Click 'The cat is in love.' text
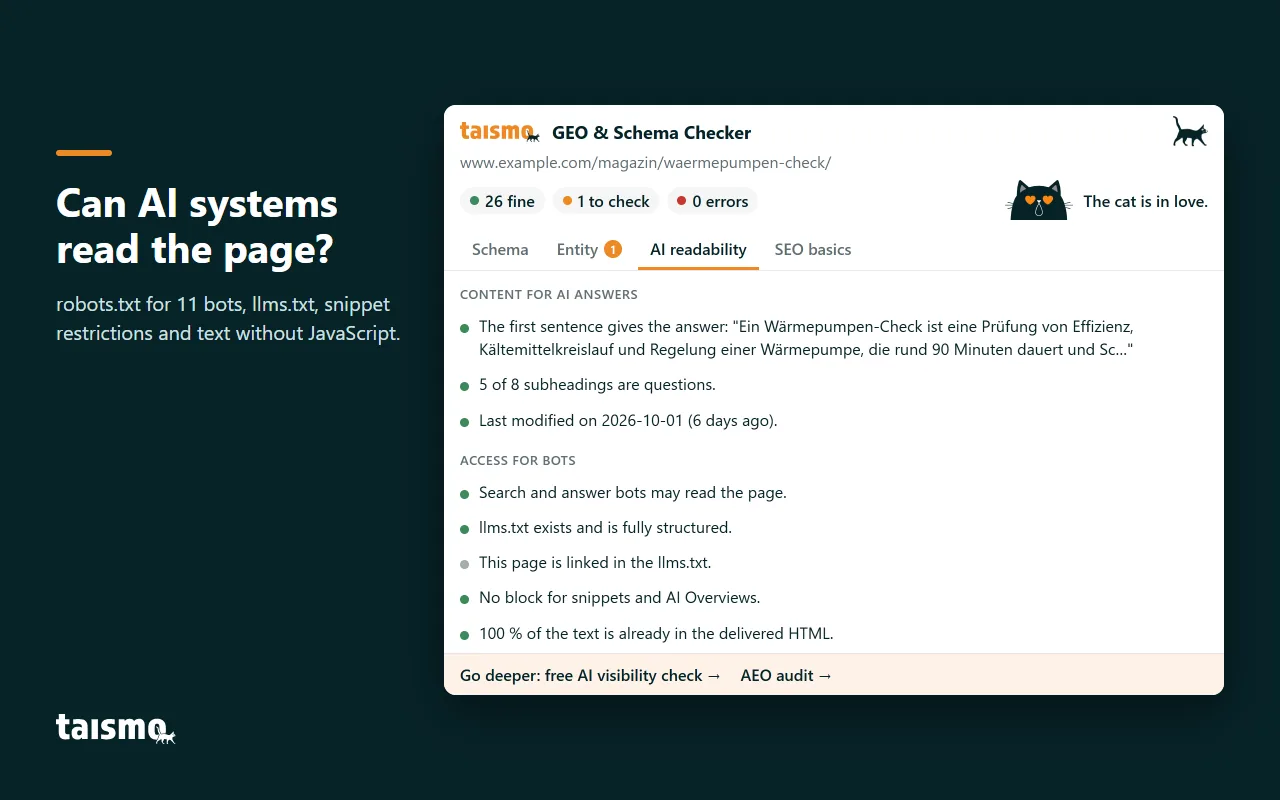1280x800 pixels. (1145, 201)
